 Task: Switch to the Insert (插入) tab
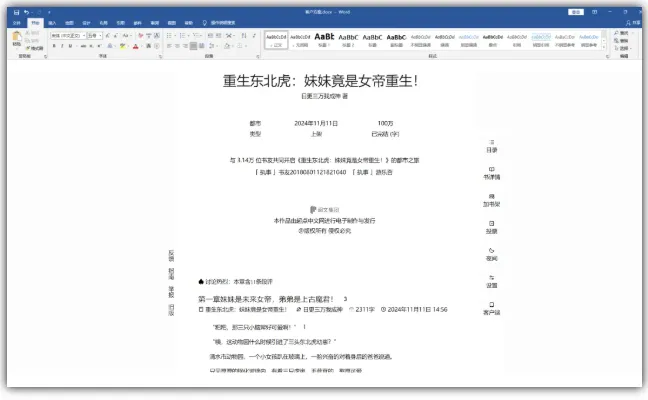pyautogui.click(x=52, y=23)
